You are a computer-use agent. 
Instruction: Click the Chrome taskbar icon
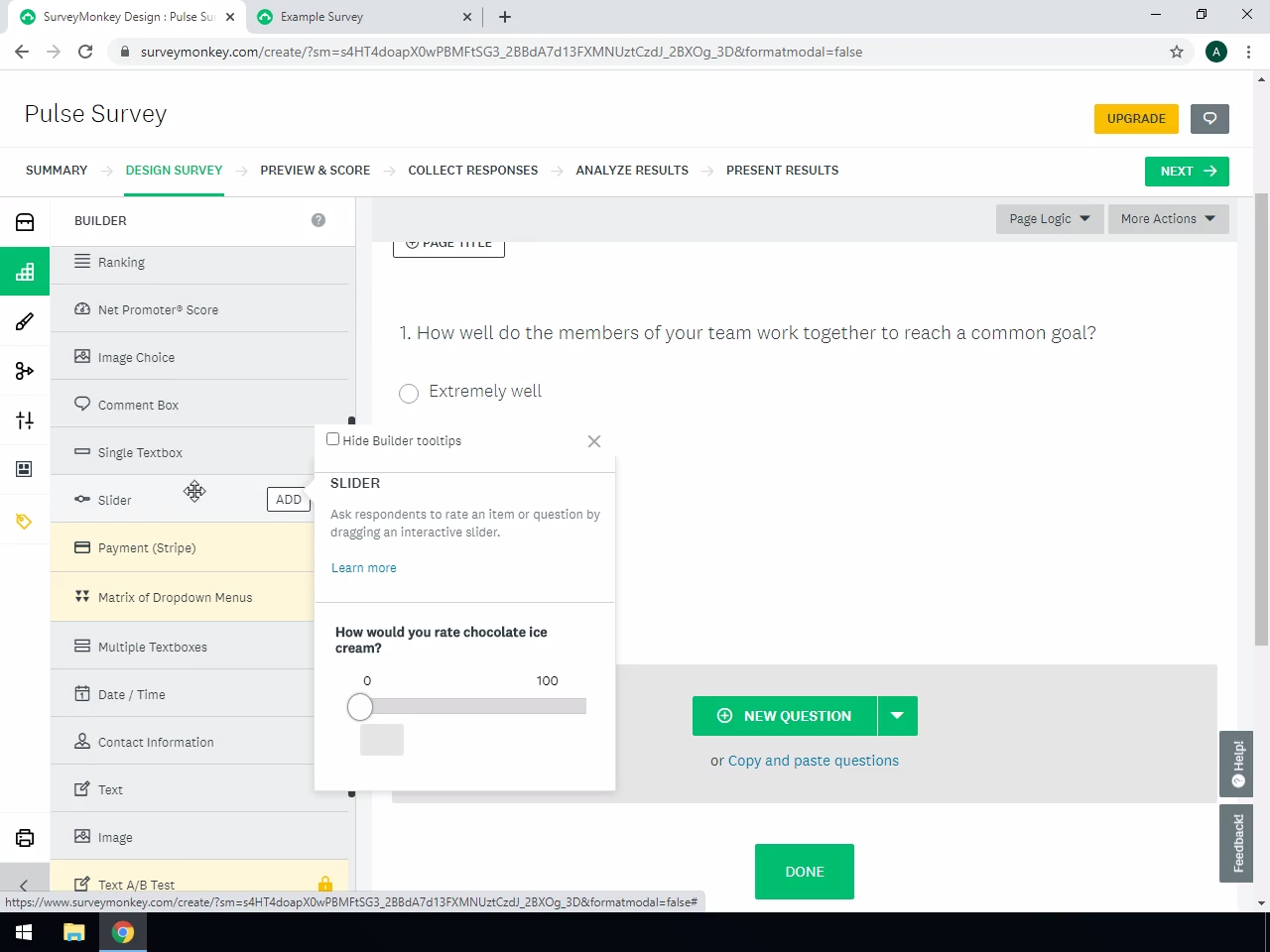tap(123, 932)
